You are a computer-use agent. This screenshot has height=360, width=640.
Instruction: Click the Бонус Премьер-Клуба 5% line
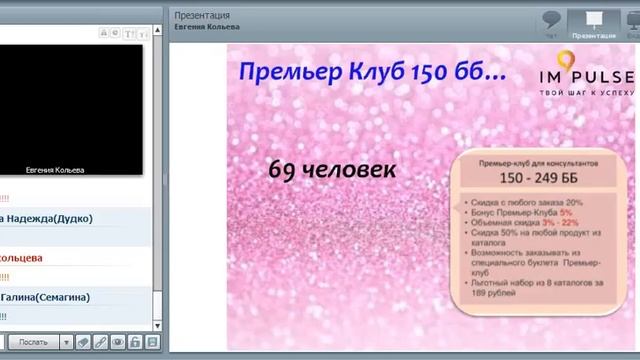521,212
